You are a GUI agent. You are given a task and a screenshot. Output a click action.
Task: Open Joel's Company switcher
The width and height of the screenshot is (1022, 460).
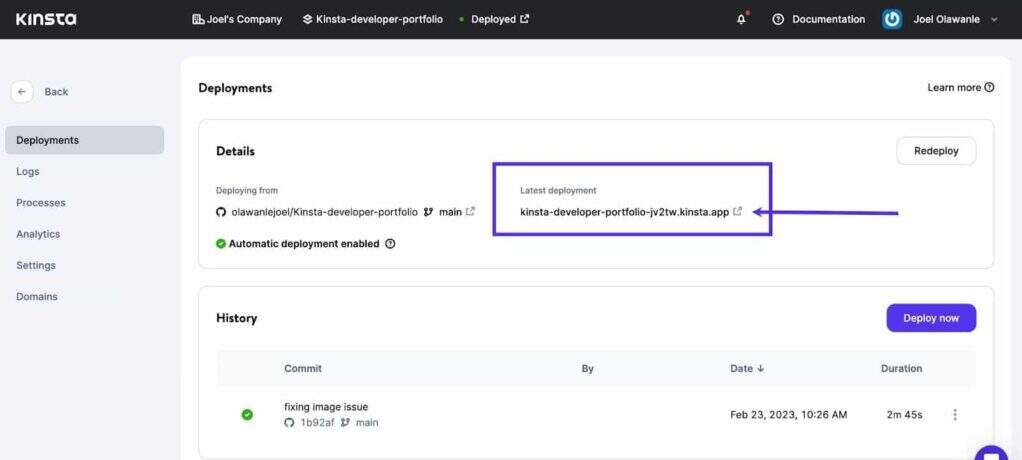click(x=237, y=19)
